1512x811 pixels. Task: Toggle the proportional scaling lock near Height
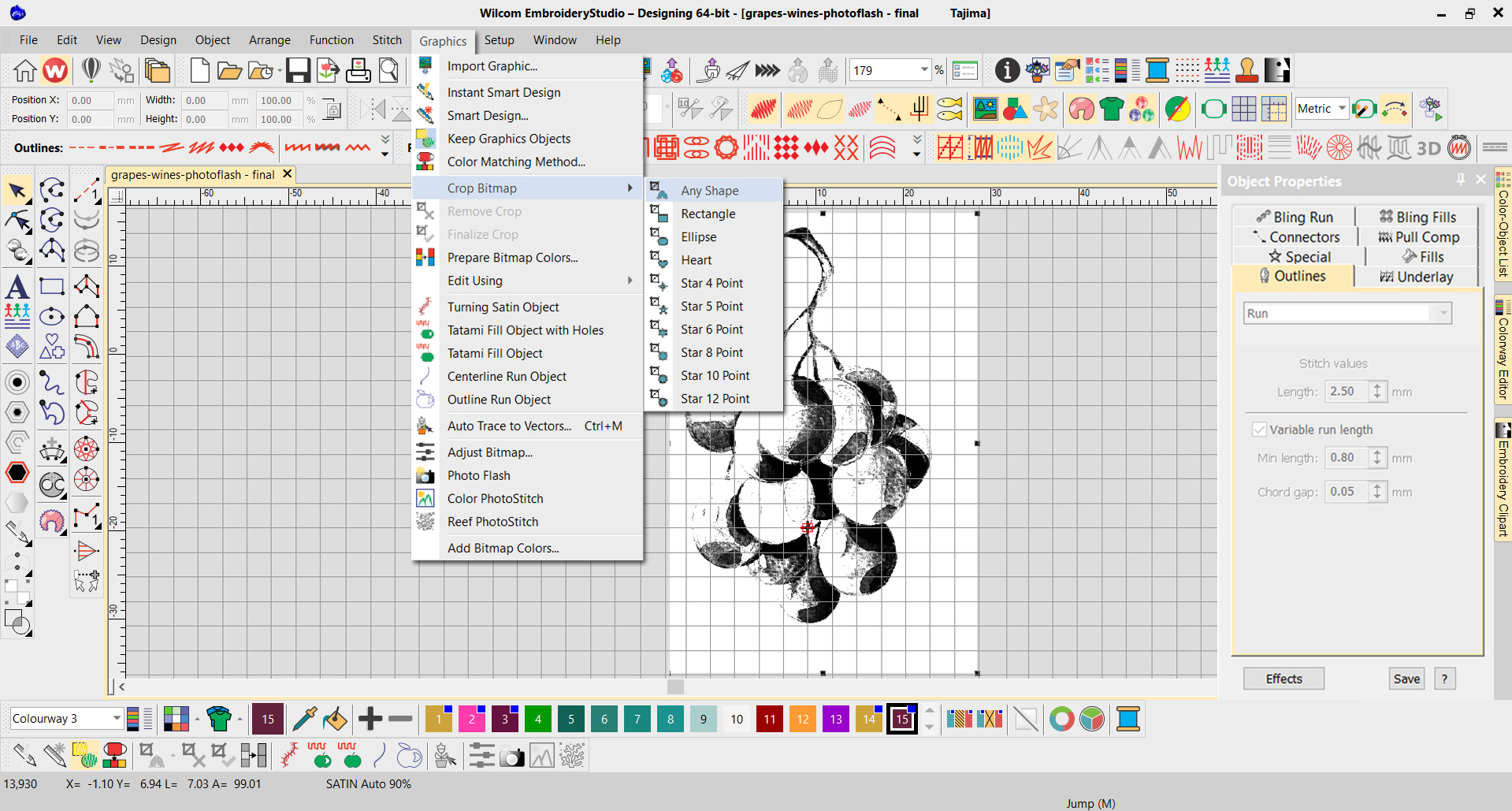[x=331, y=110]
